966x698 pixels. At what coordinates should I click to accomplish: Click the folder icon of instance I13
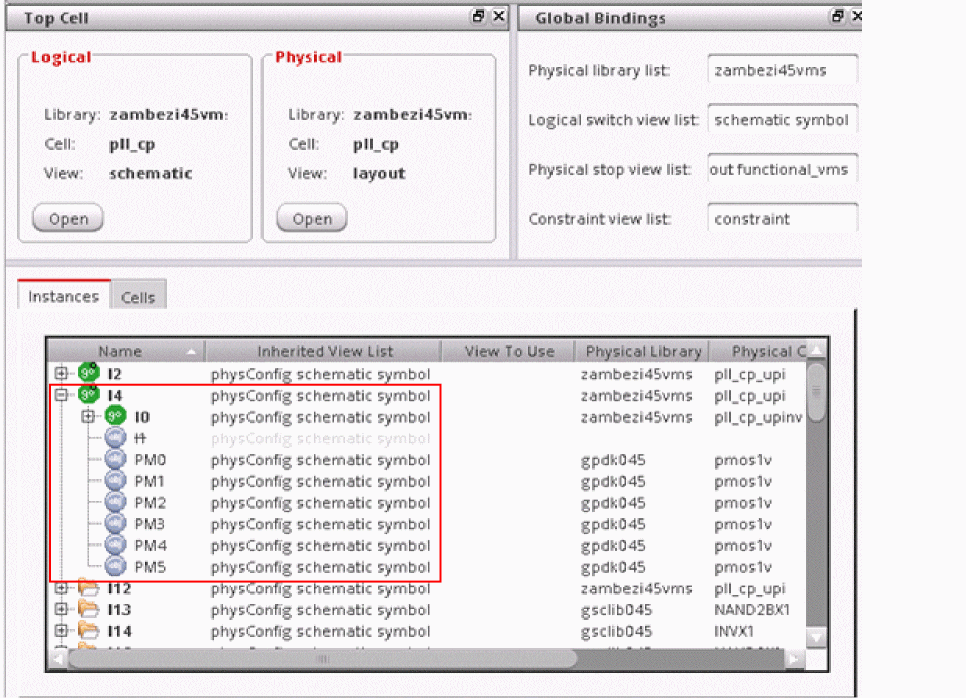click(x=89, y=609)
